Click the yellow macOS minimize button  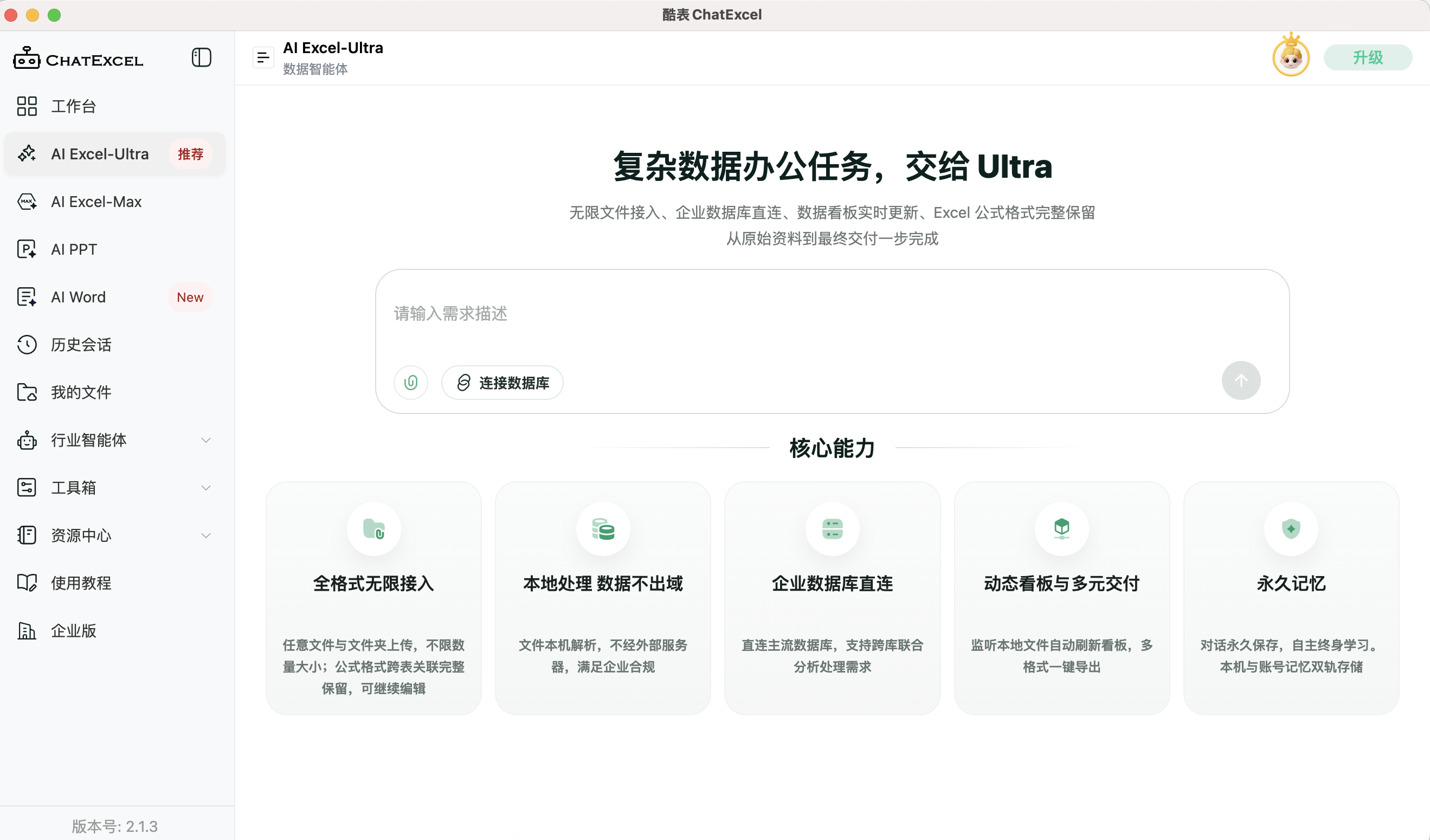tap(33, 15)
